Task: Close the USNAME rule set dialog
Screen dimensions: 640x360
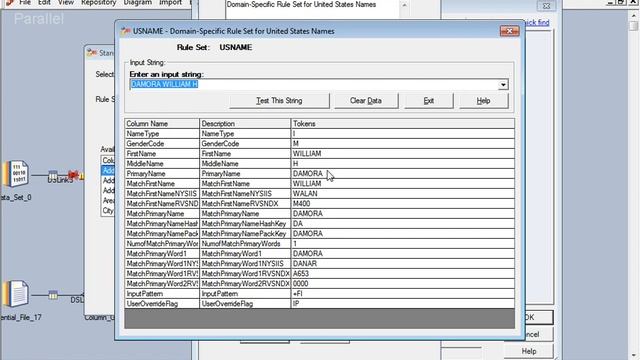Action: tap(509, 31)
